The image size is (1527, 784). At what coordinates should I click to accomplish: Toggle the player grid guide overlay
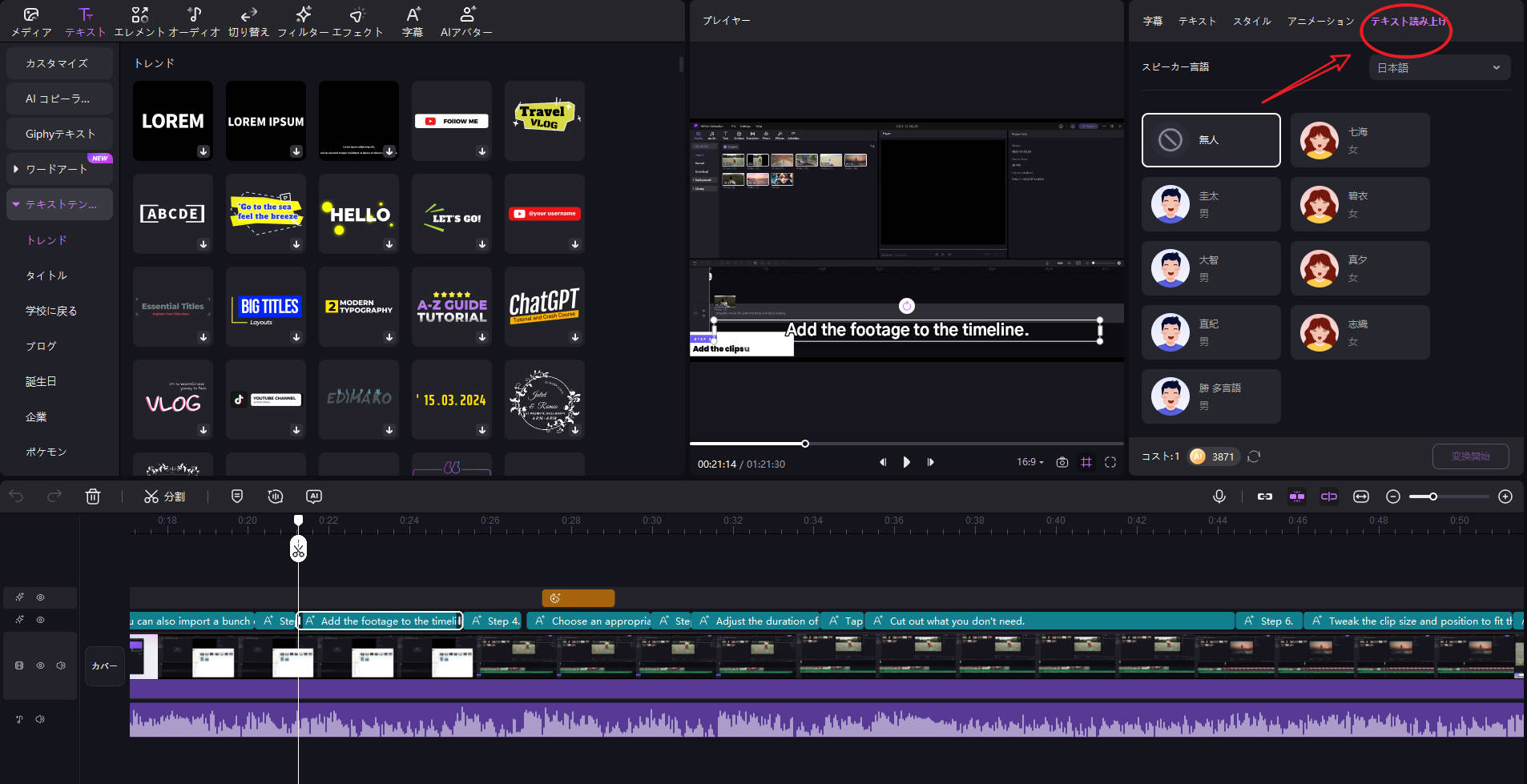click(x=1086, y=462)
